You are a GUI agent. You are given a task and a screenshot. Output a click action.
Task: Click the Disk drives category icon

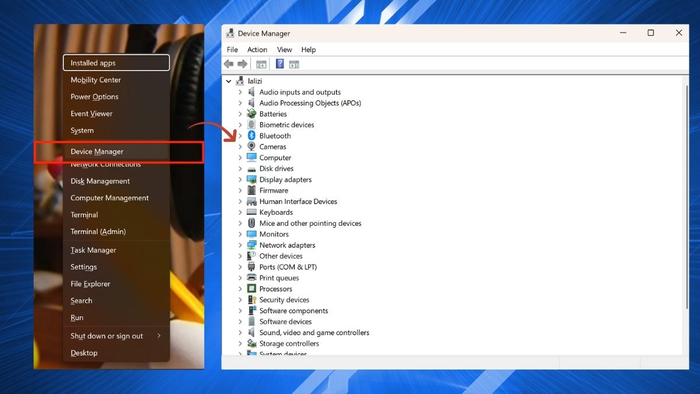click(x=251, y=169)
